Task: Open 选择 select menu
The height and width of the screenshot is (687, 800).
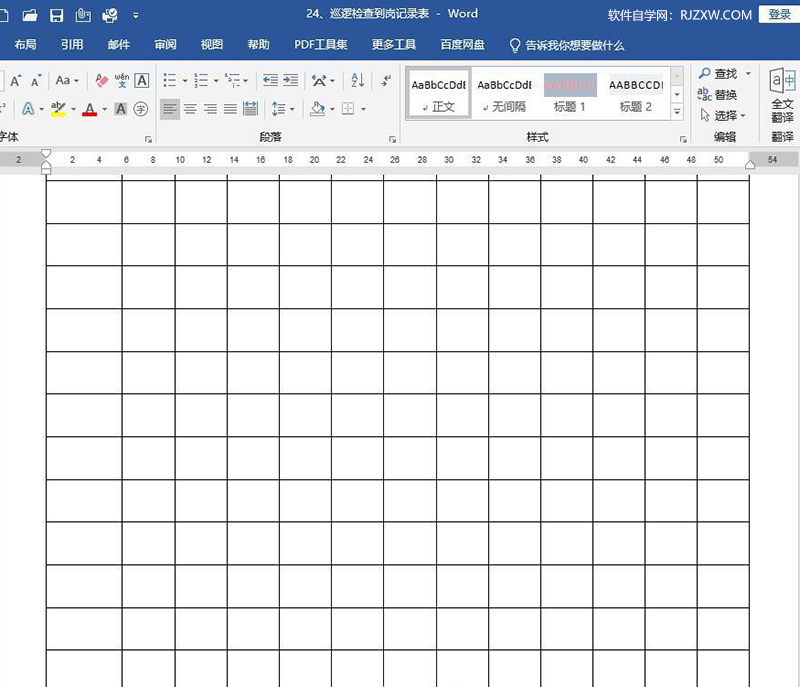Action: pos(723,115)
